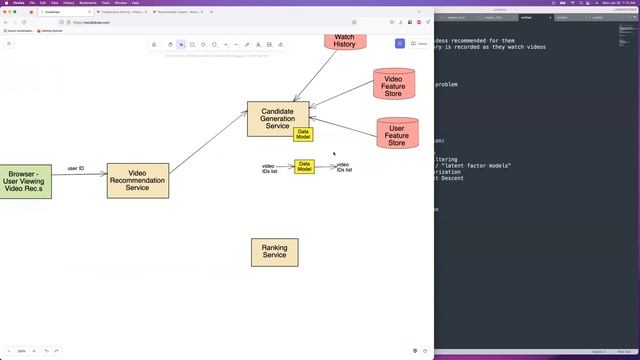Open a new Firefox tab
640x360 pixels.
click(211, 12)
